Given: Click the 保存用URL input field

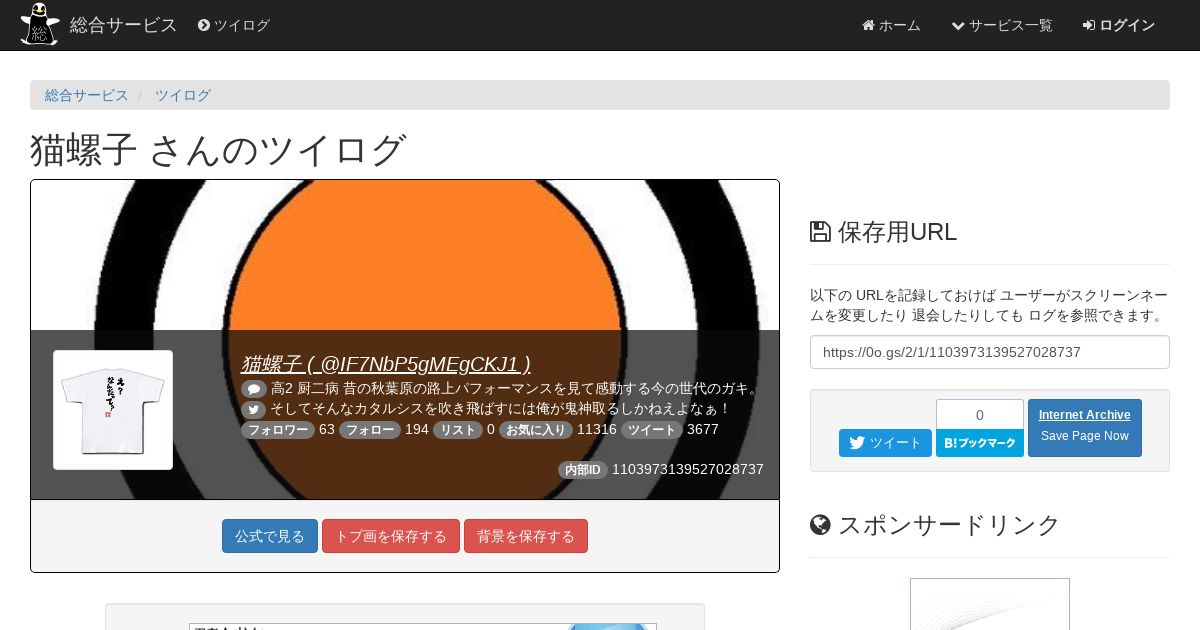Looking at the screenshot, I should tap(990, 352).
